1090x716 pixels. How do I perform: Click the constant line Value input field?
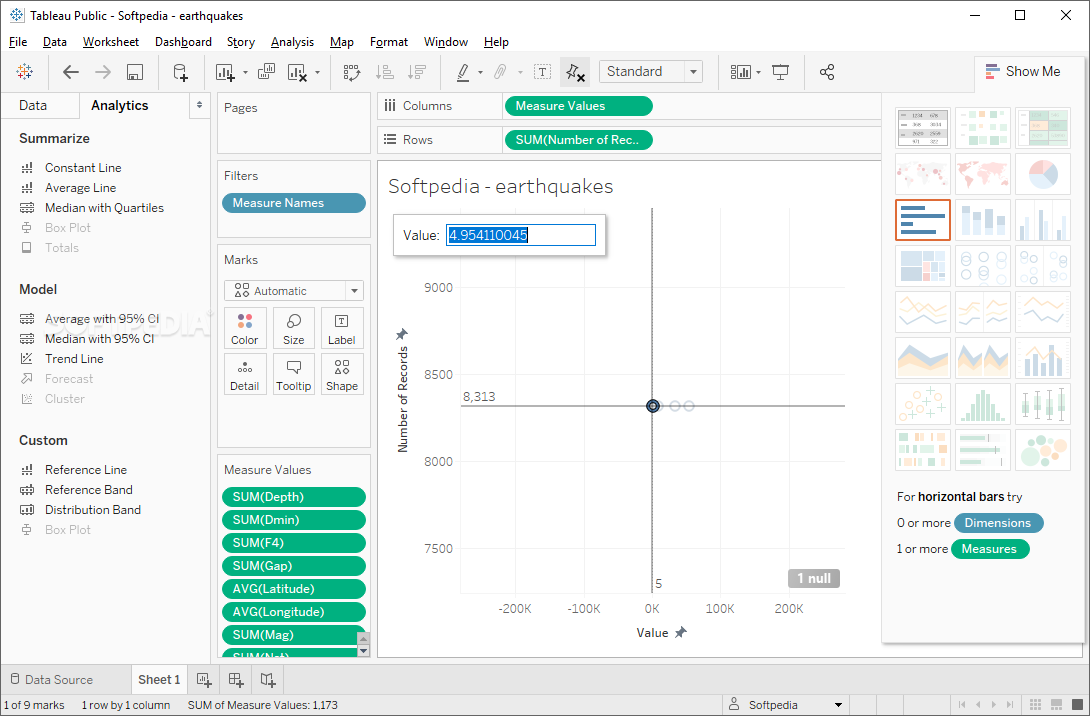pos(521,235)
